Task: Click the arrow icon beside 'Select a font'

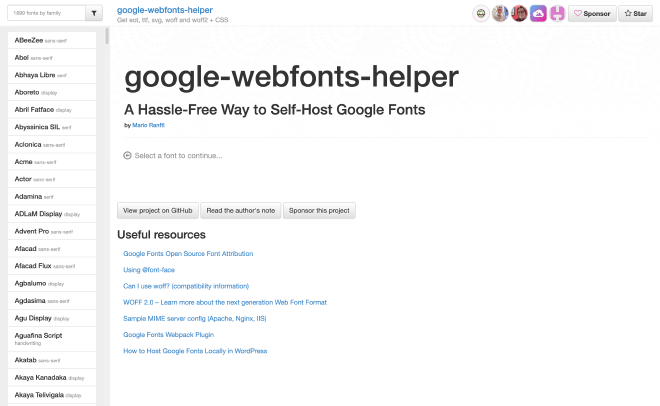Action: coord(127,155)
